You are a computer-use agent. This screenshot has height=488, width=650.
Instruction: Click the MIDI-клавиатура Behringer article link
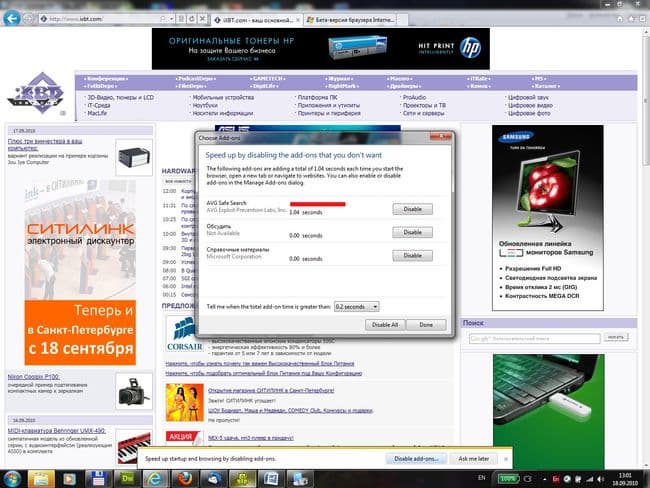click(56, 431)
